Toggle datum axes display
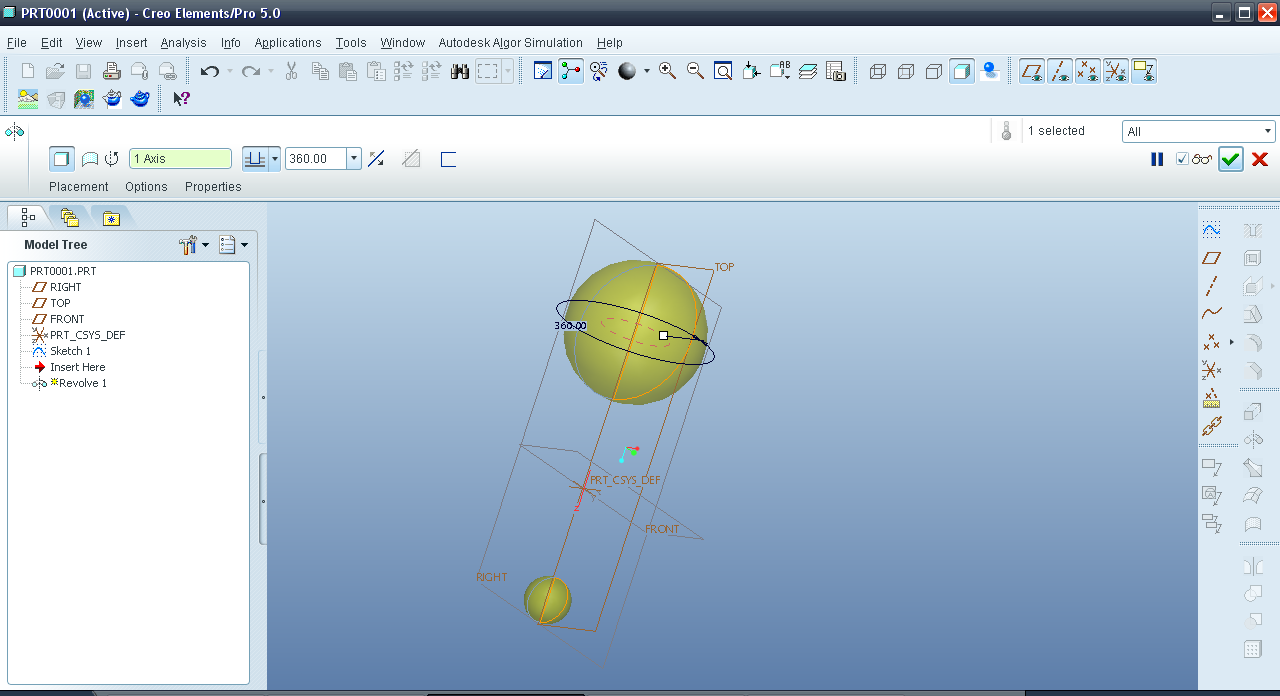The image size is (1280, 696). pyautogui.click(x=1059, y=71)
